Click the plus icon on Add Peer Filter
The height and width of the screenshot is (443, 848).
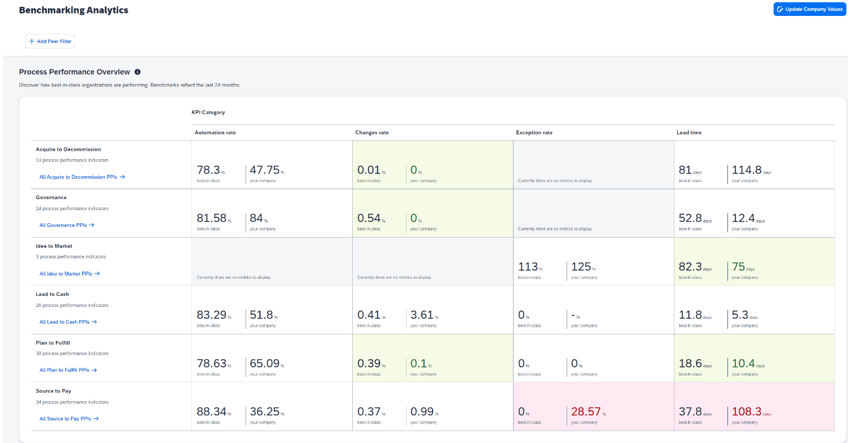point(32,41)
